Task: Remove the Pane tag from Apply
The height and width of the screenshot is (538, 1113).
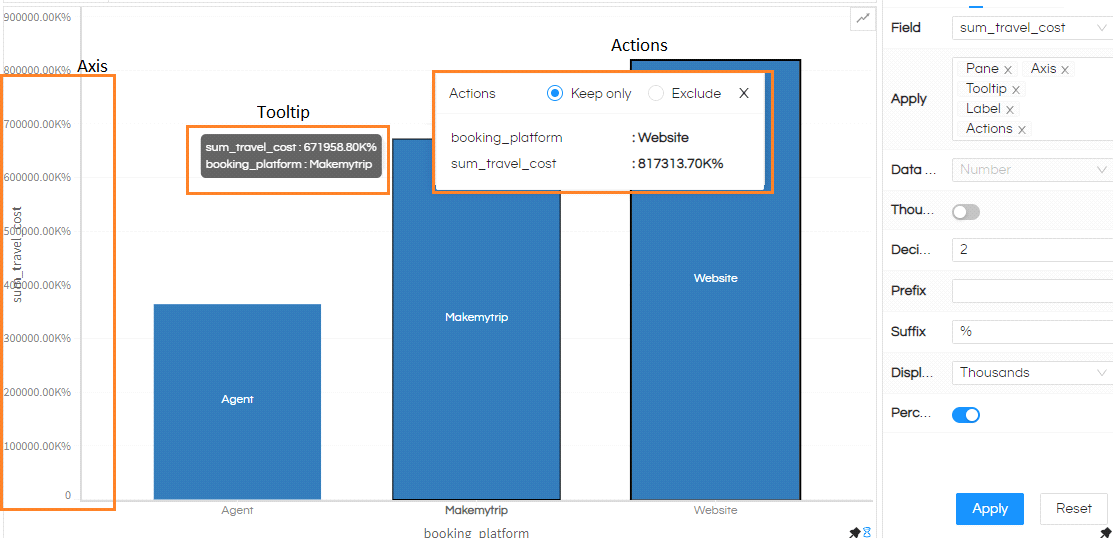Action: pos(1008,70)
